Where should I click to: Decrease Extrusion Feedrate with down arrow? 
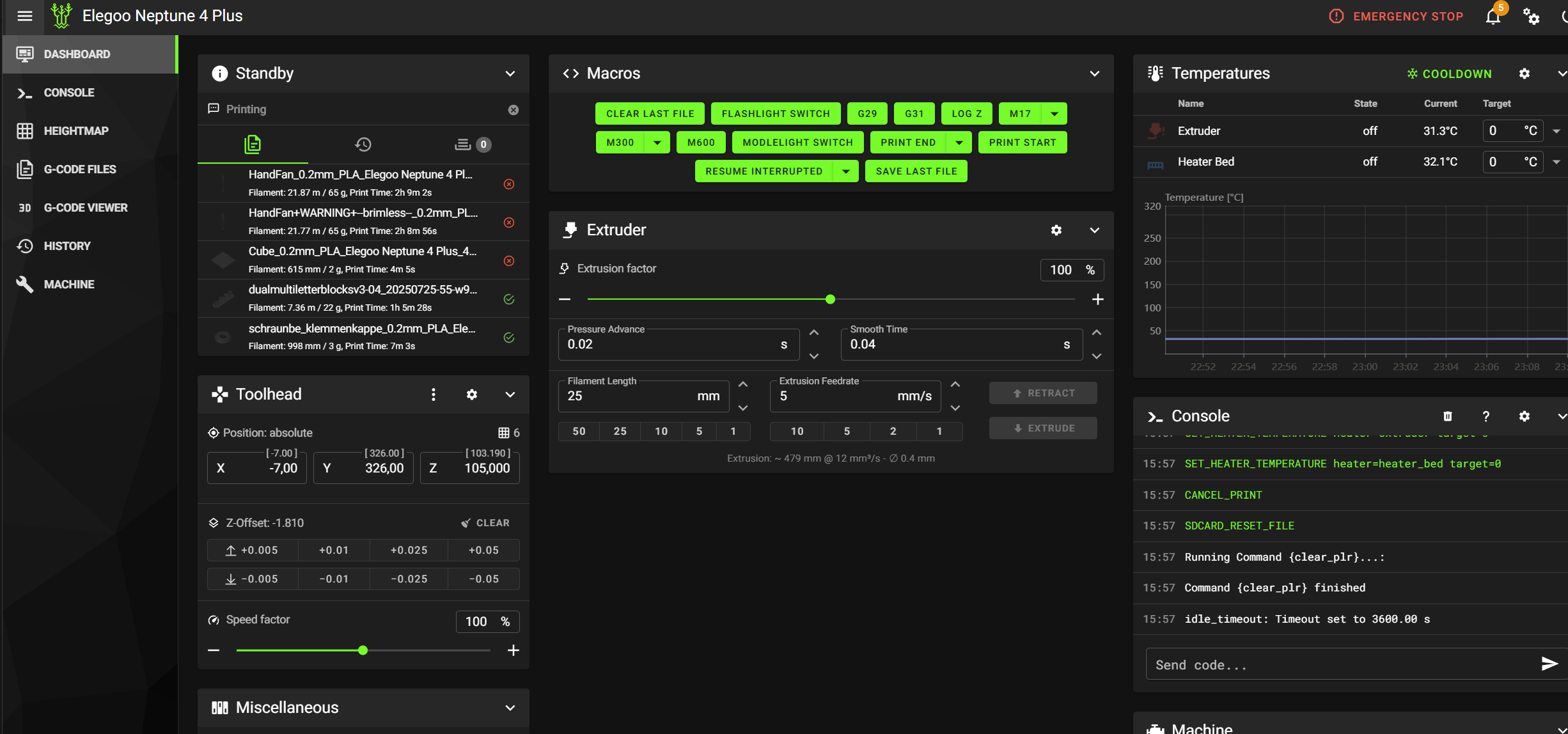[955, 408]
